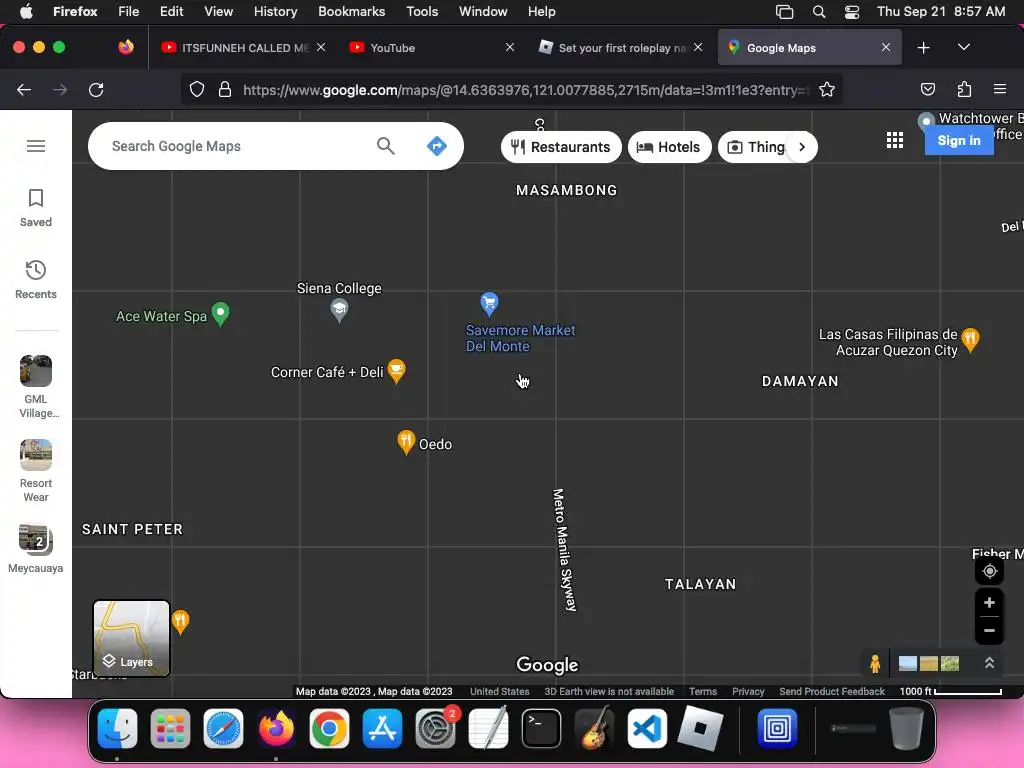Open the Terms link
Image resolution: width=1024 pixels, height=768 pixels.
click(x=703, y=691)
